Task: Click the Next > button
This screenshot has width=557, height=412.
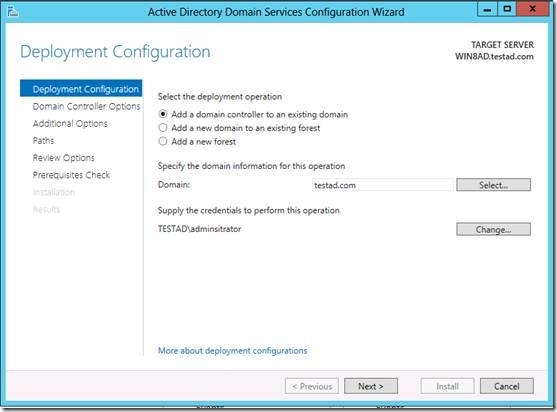Action: 371,386
